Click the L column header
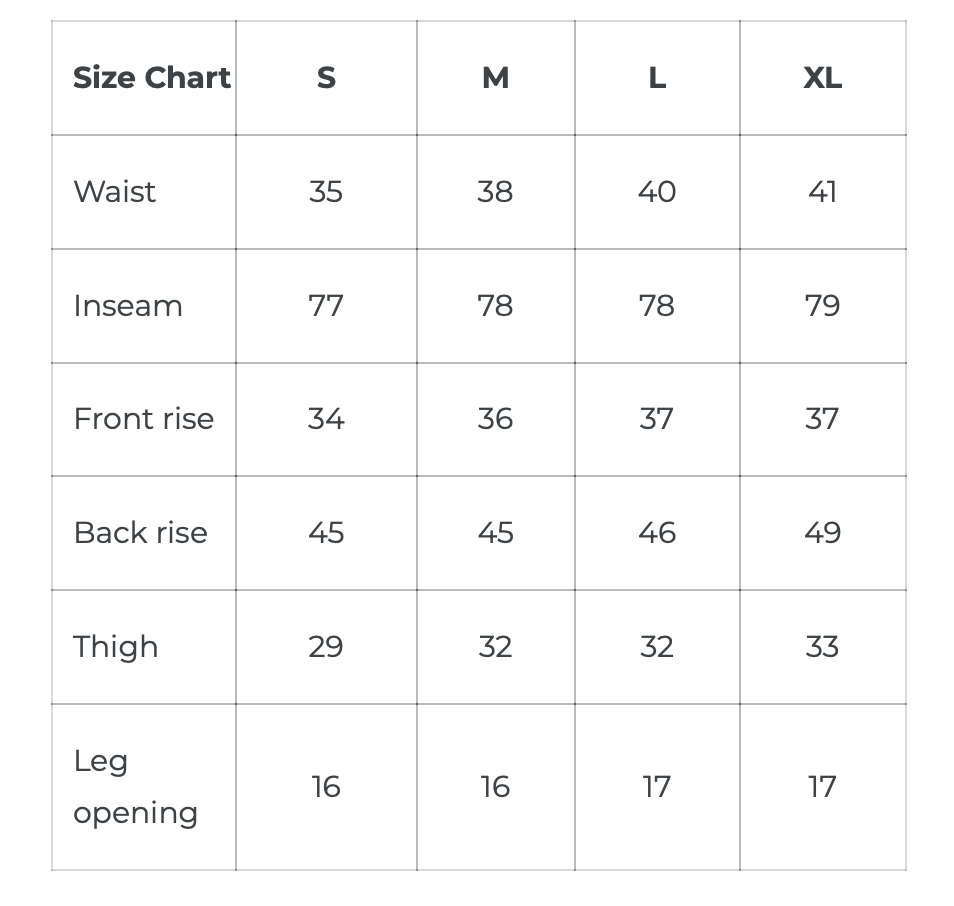Image resolution: width=954 pixels, height=906 pixels. (x=657, y=78)
